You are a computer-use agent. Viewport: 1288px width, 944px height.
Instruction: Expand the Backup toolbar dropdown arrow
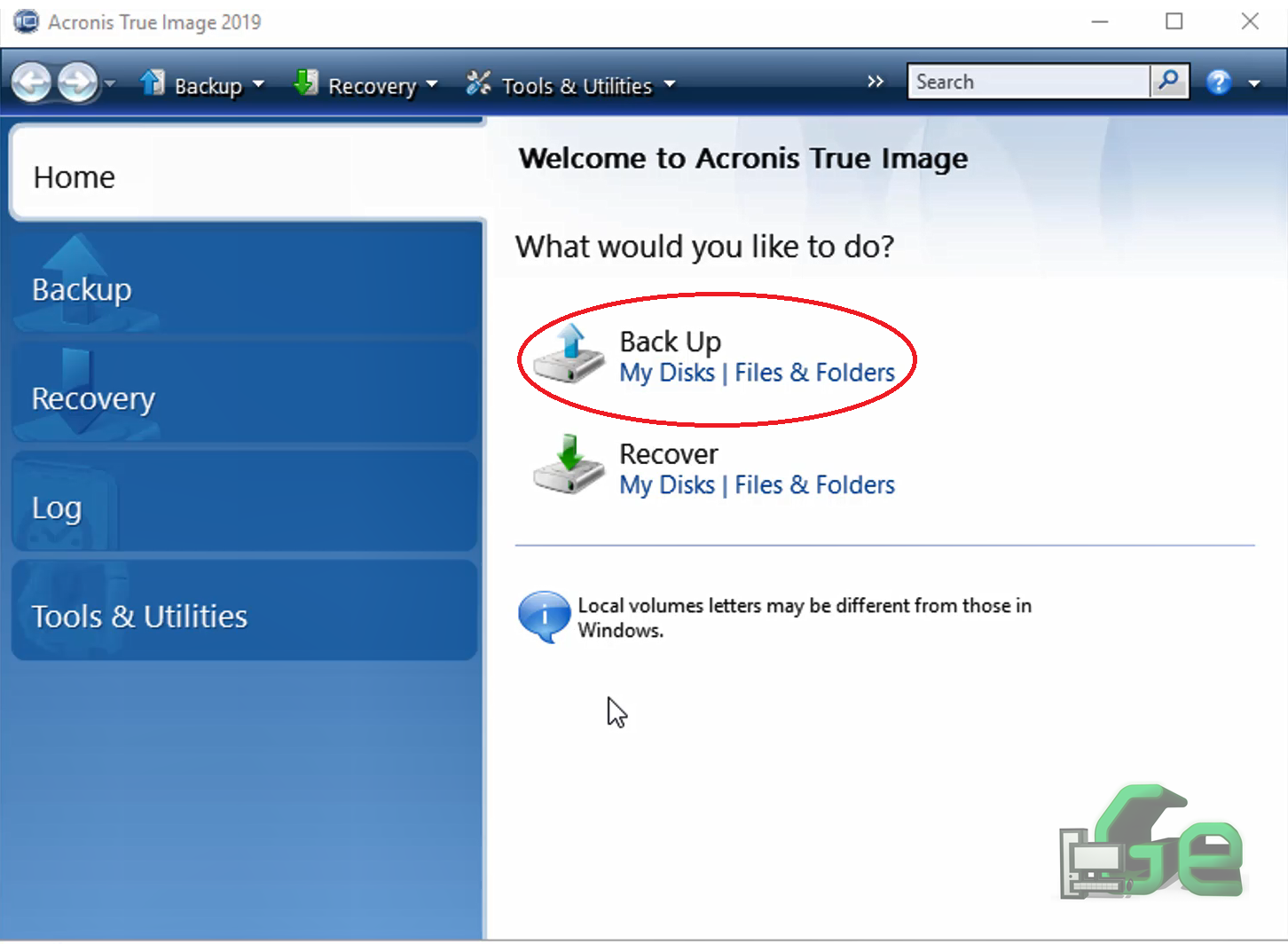pos(258,85)
